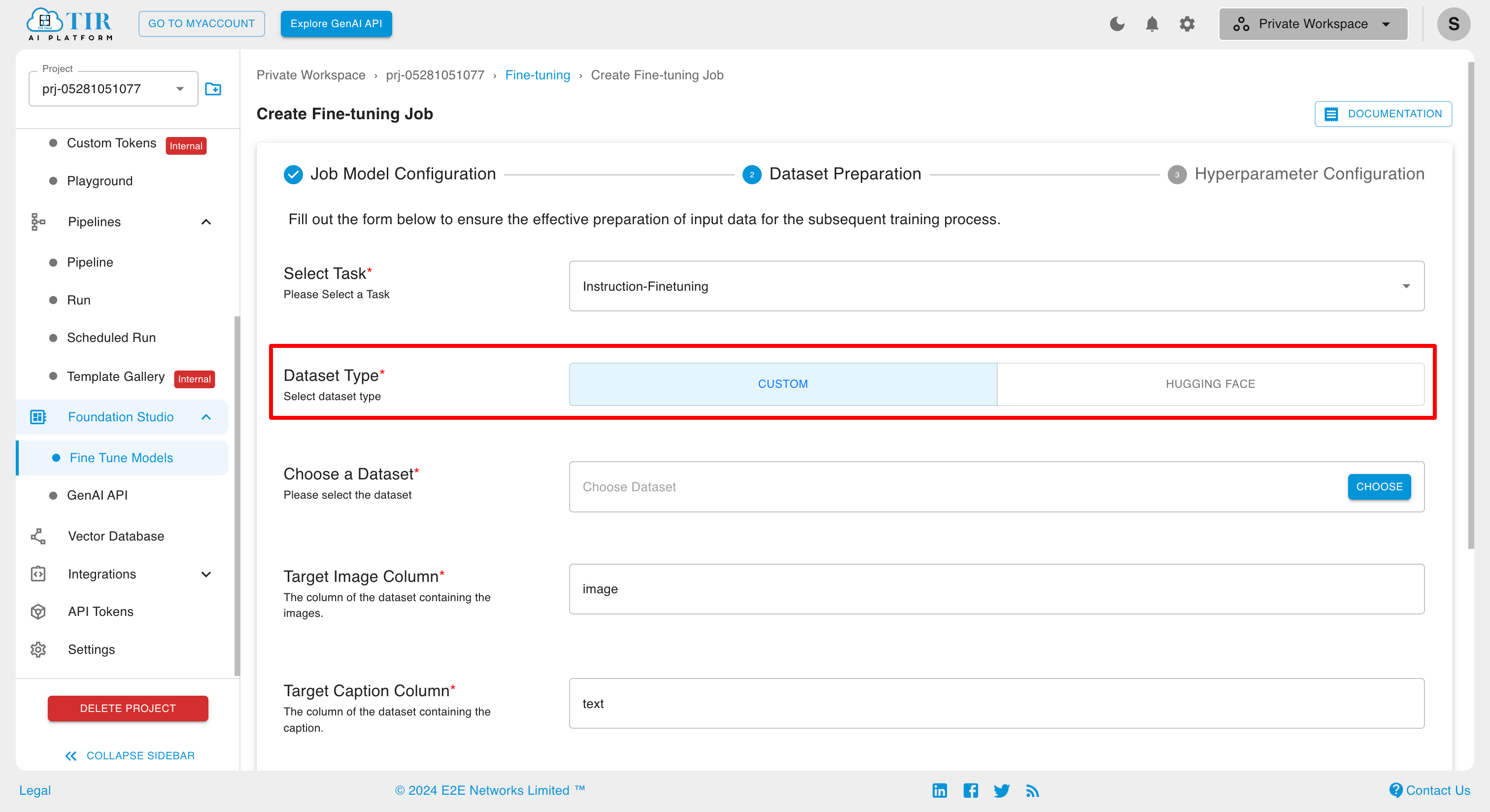Screen dimensions: 1490x812
Task: Click the main page vertical scrollbar
Action: click(x=1470, y=305)
